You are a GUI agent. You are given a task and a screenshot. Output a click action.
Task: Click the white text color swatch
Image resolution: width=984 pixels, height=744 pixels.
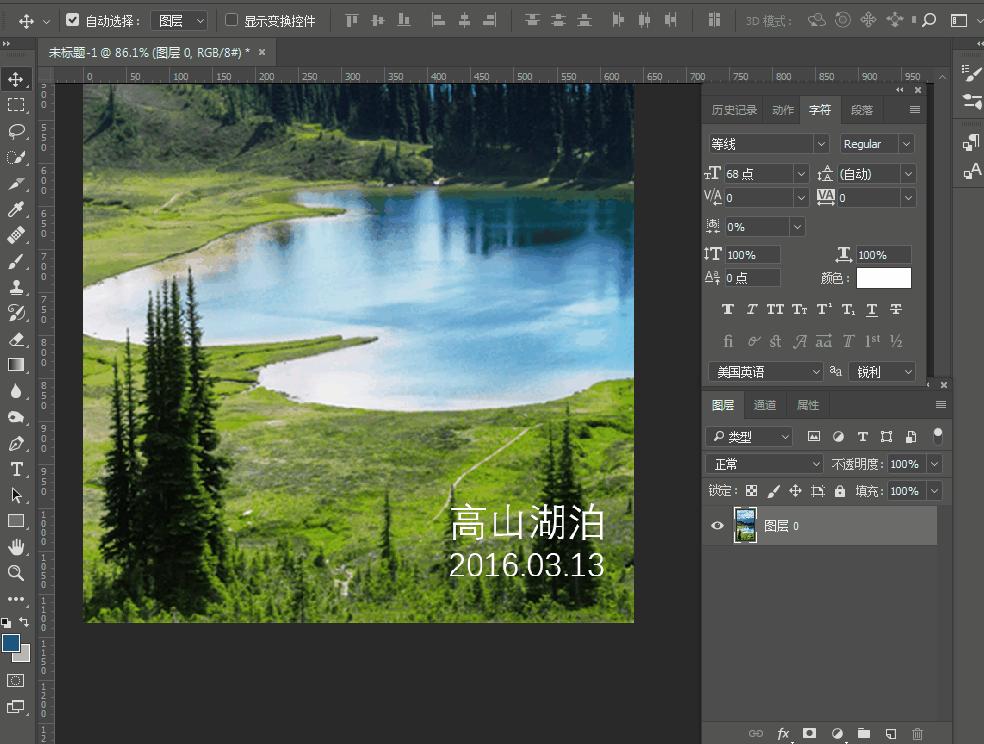coord(884,278)
